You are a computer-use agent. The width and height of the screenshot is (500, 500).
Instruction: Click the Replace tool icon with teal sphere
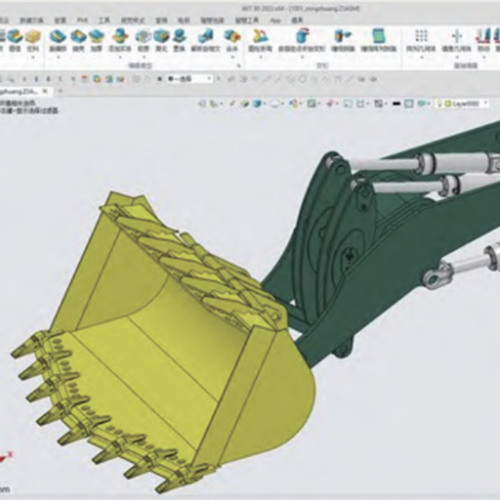point(179,36)
